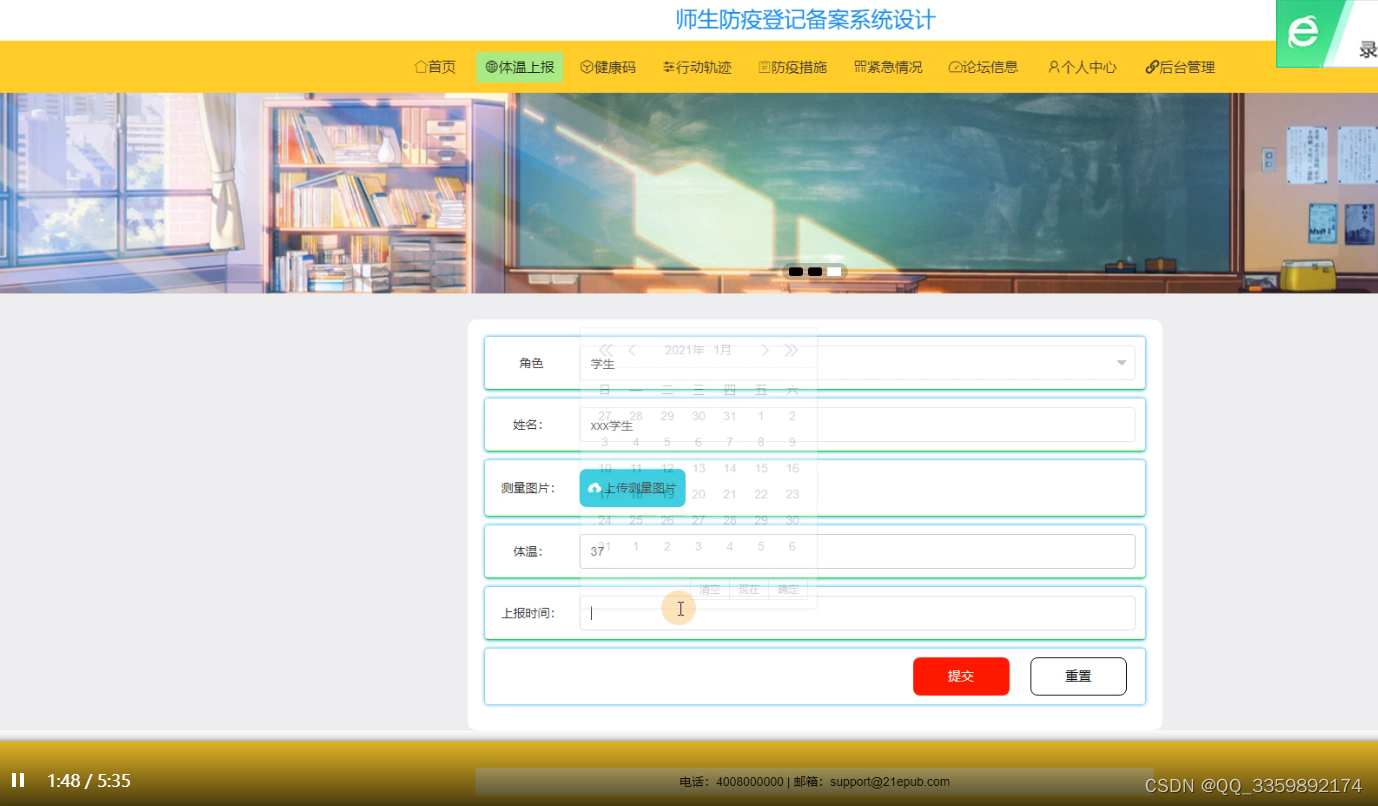1378x806 pixels.
Task: Click the 上传测量图片 upload button
Action: 632,488
